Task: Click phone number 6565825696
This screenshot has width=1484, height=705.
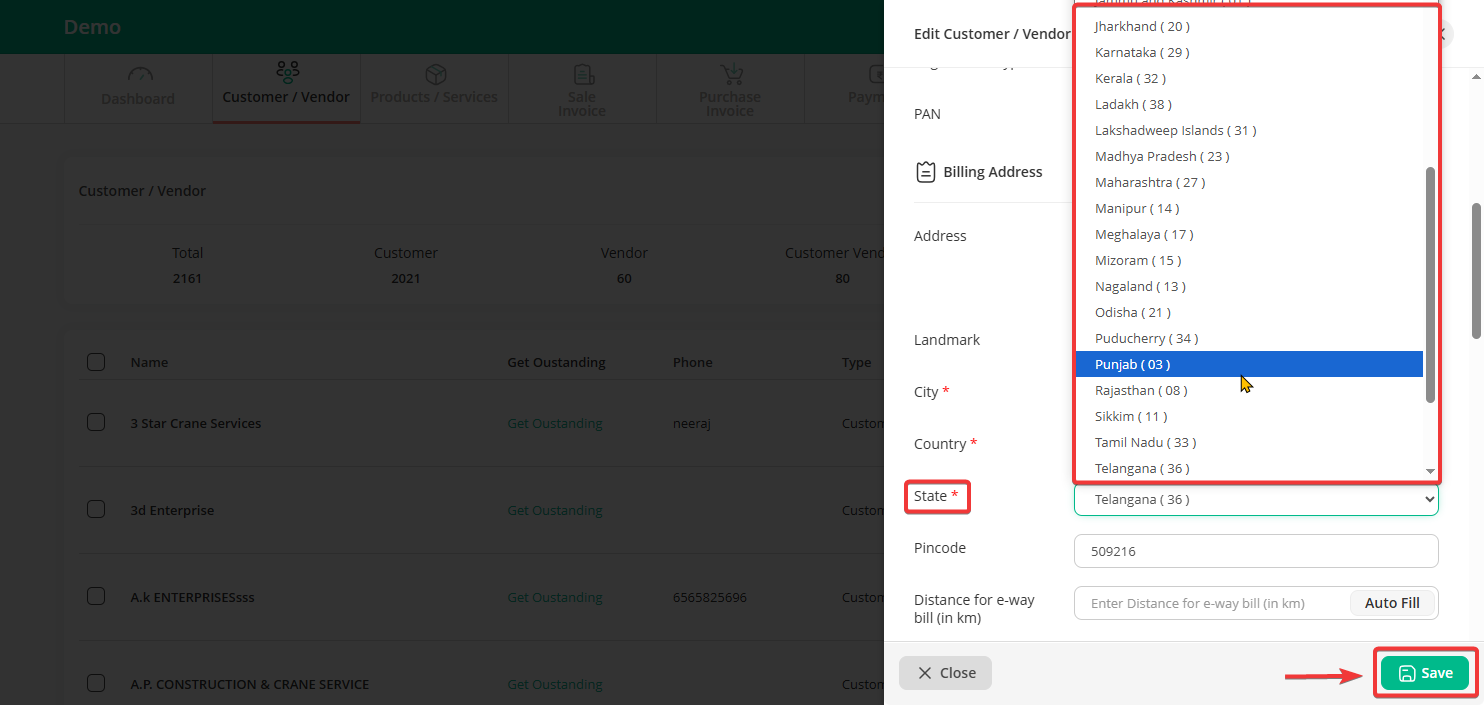Action: coord(710,597)
